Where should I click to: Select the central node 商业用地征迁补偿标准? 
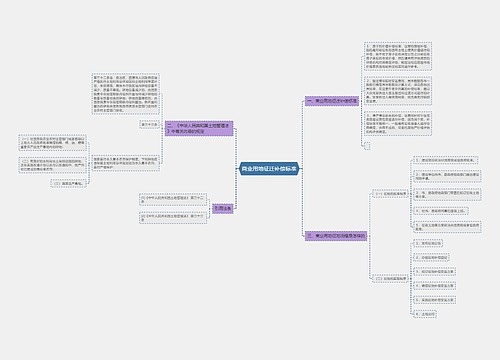tap(269, 169)
